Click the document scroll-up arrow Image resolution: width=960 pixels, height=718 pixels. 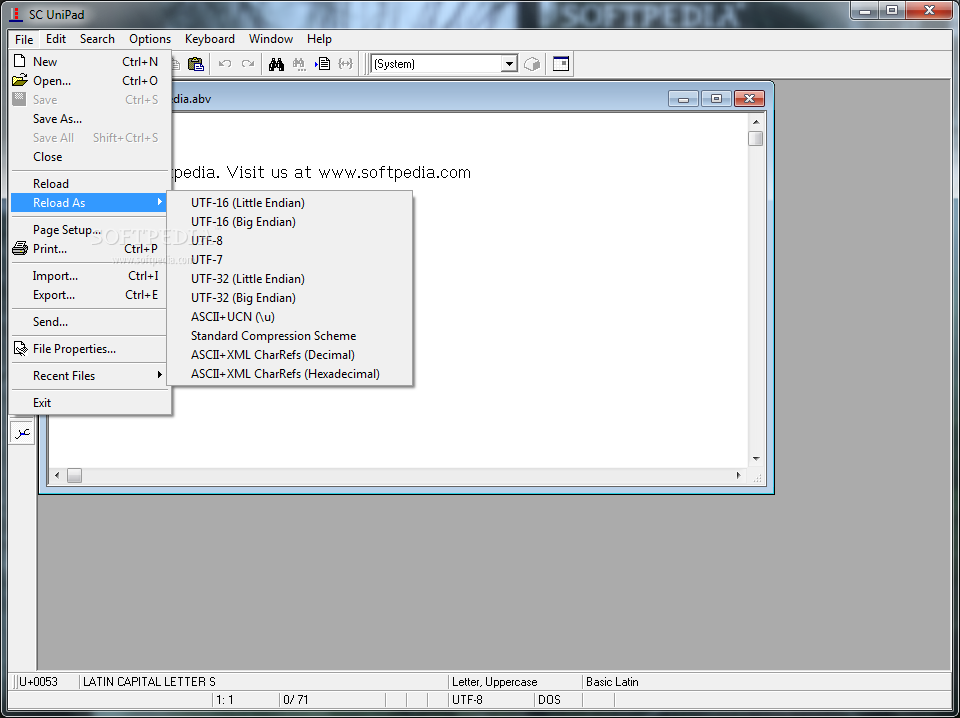[756, 122]
